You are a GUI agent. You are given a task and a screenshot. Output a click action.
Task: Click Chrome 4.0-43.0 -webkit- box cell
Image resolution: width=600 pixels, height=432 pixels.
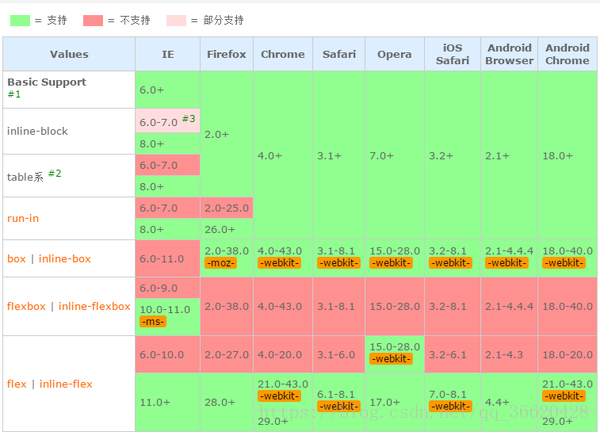click(x=283, y=259)
